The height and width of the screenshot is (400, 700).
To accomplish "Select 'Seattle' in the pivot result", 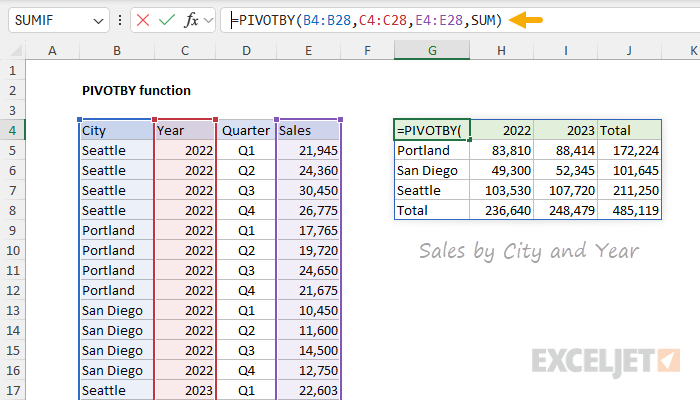I will coord(432,191).
